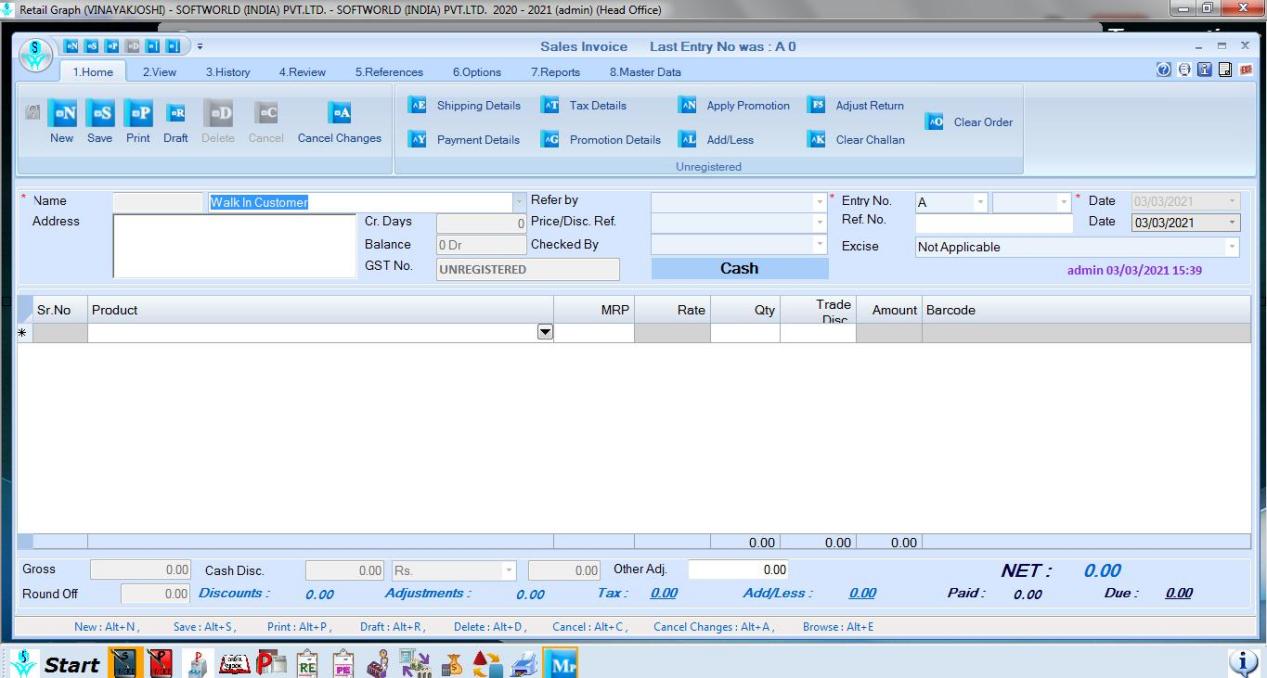Click the stock book icon in bottom bar
This screenshot has height=678, width=1267.
pos(233,663)
